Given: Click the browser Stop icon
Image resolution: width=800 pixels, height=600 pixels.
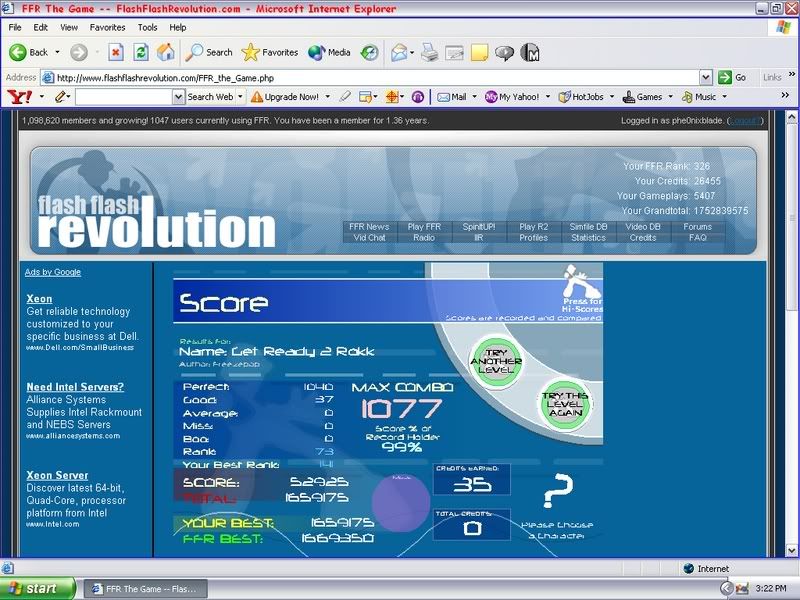Looking at the screenshot, I should pyautogui.click(x=116, y=52).
